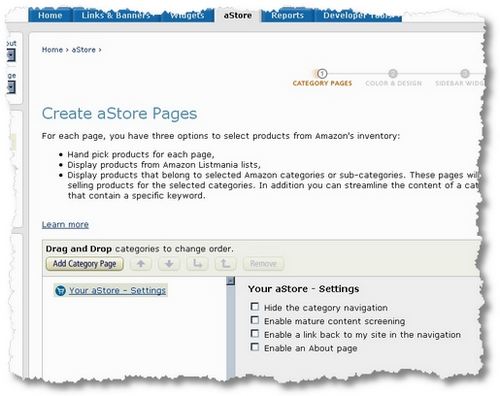The width and height of the screenshot is (500, 396).
Task: Select the aStore tab
Action: pos(238,15)
